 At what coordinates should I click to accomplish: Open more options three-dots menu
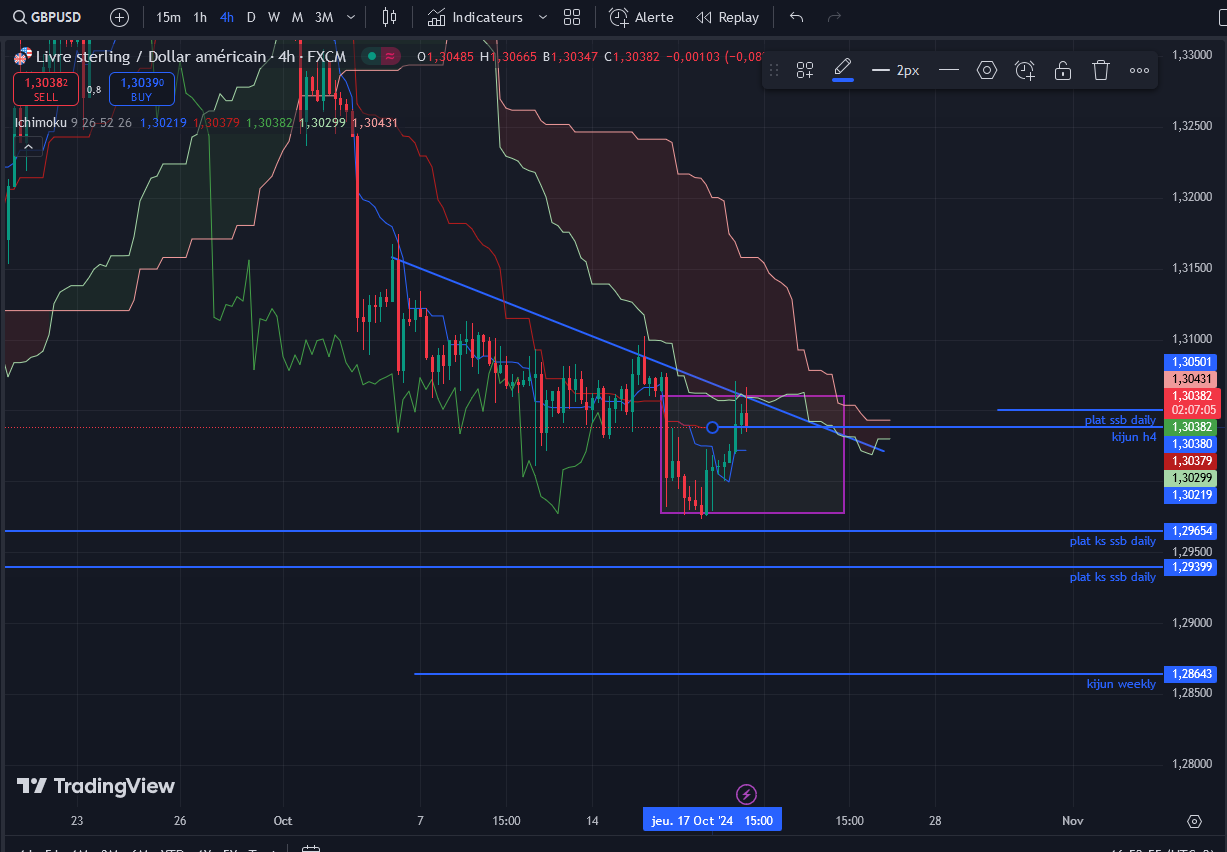pos(1139,70)
